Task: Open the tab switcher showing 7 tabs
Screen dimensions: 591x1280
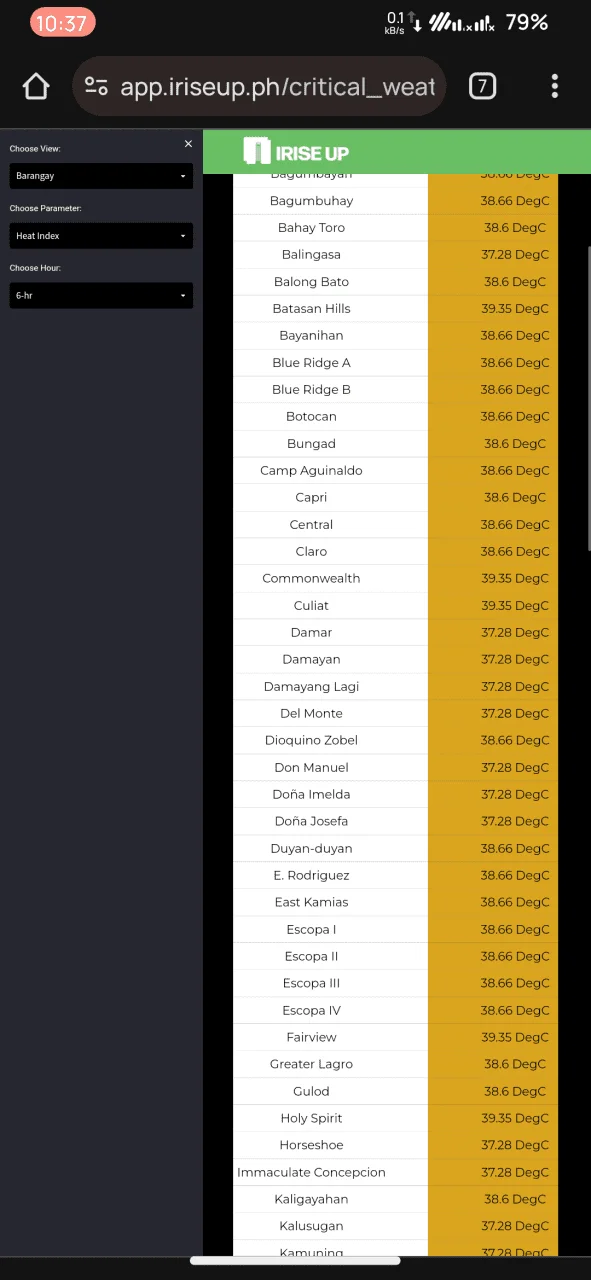Action: (x=482, y=86)
